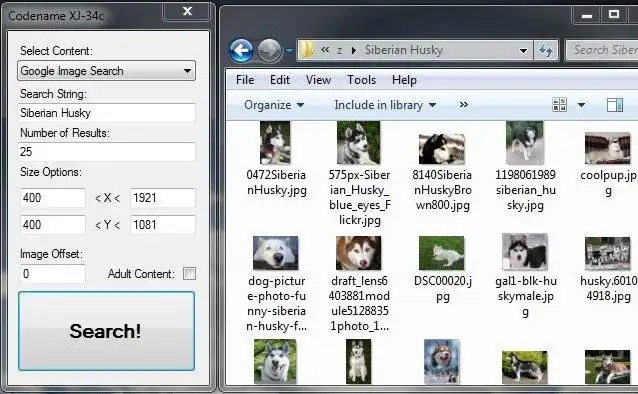
Task: Click the Explorer back arrow button
Action: pyautogui.click(x=241, y=51)
